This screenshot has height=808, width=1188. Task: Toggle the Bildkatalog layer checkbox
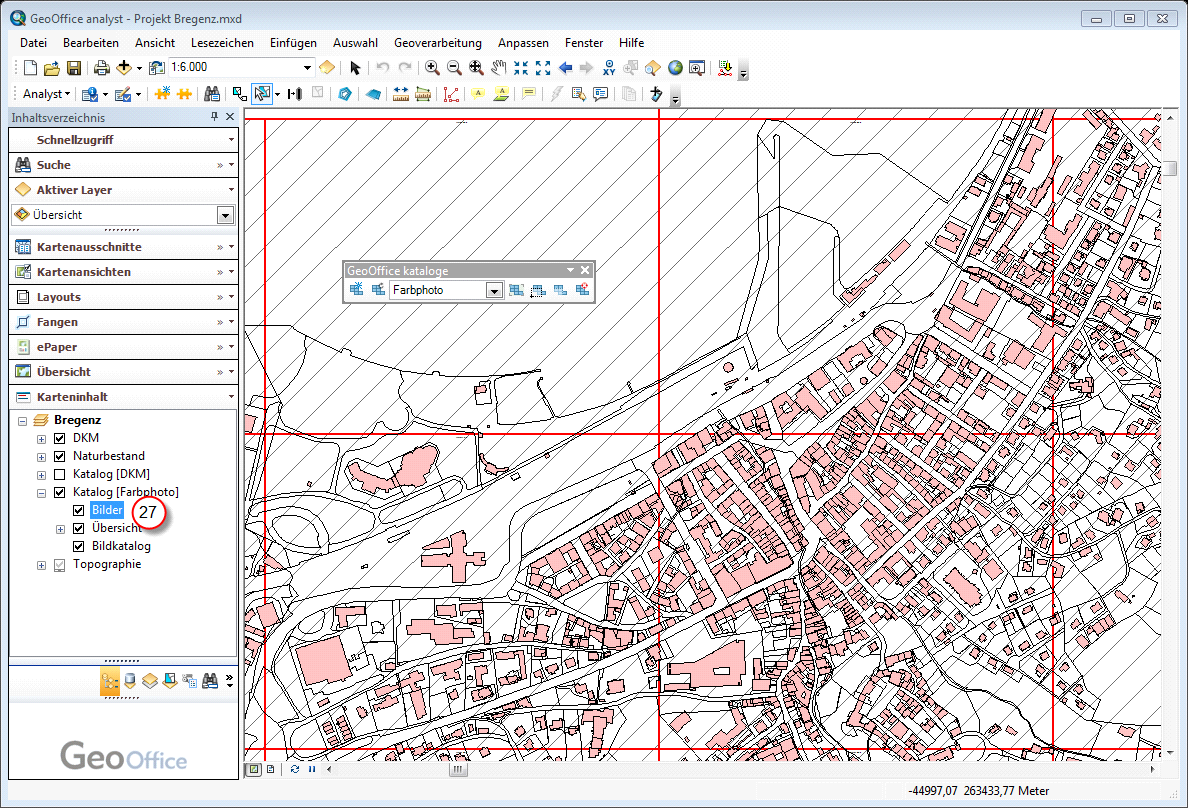click(78, 547)
